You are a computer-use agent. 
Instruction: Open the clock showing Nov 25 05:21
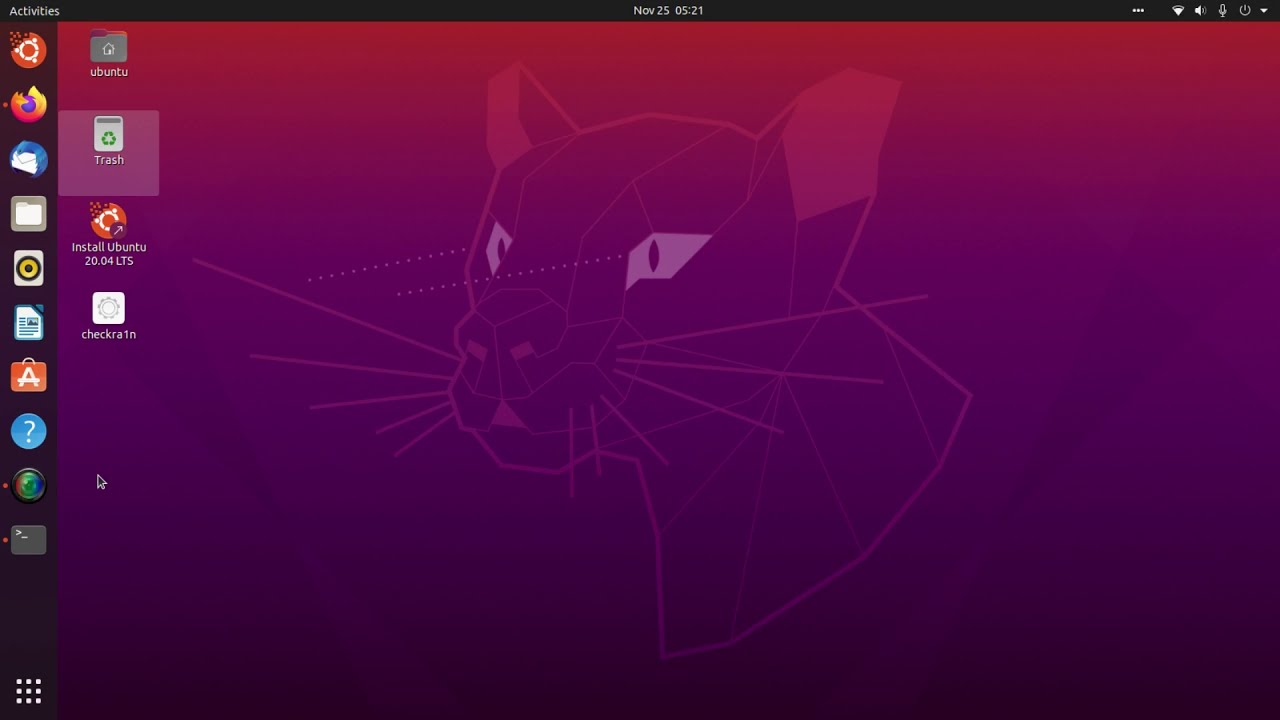pos(668,10)
